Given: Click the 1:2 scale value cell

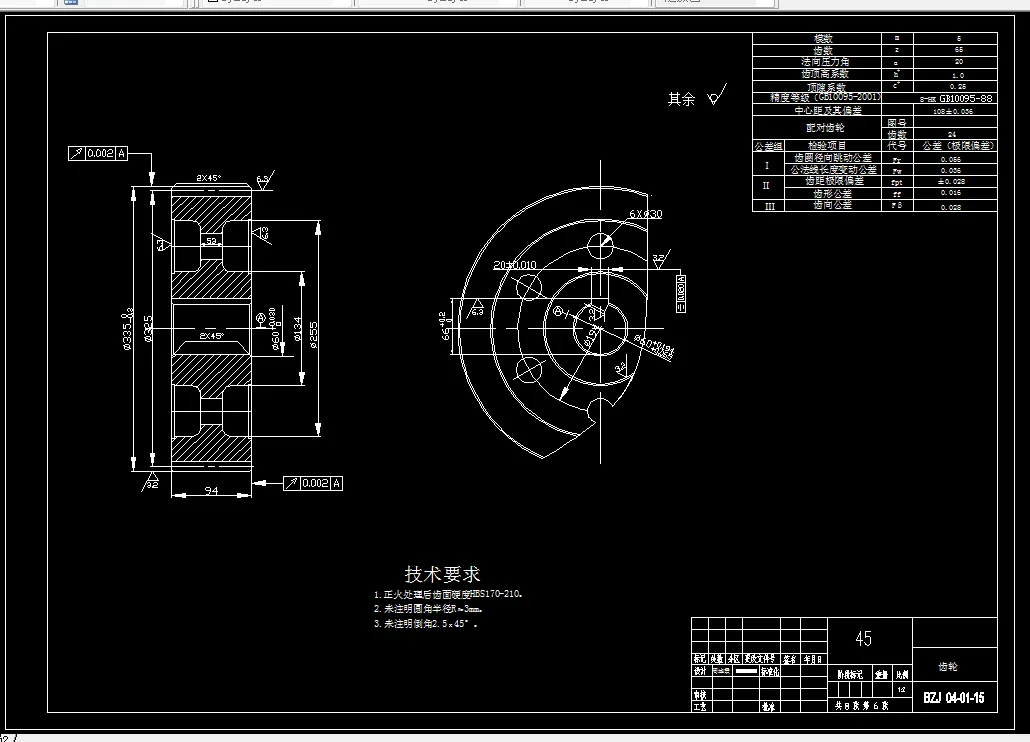Looking at the screenshot, I should [x=902, y=689].
